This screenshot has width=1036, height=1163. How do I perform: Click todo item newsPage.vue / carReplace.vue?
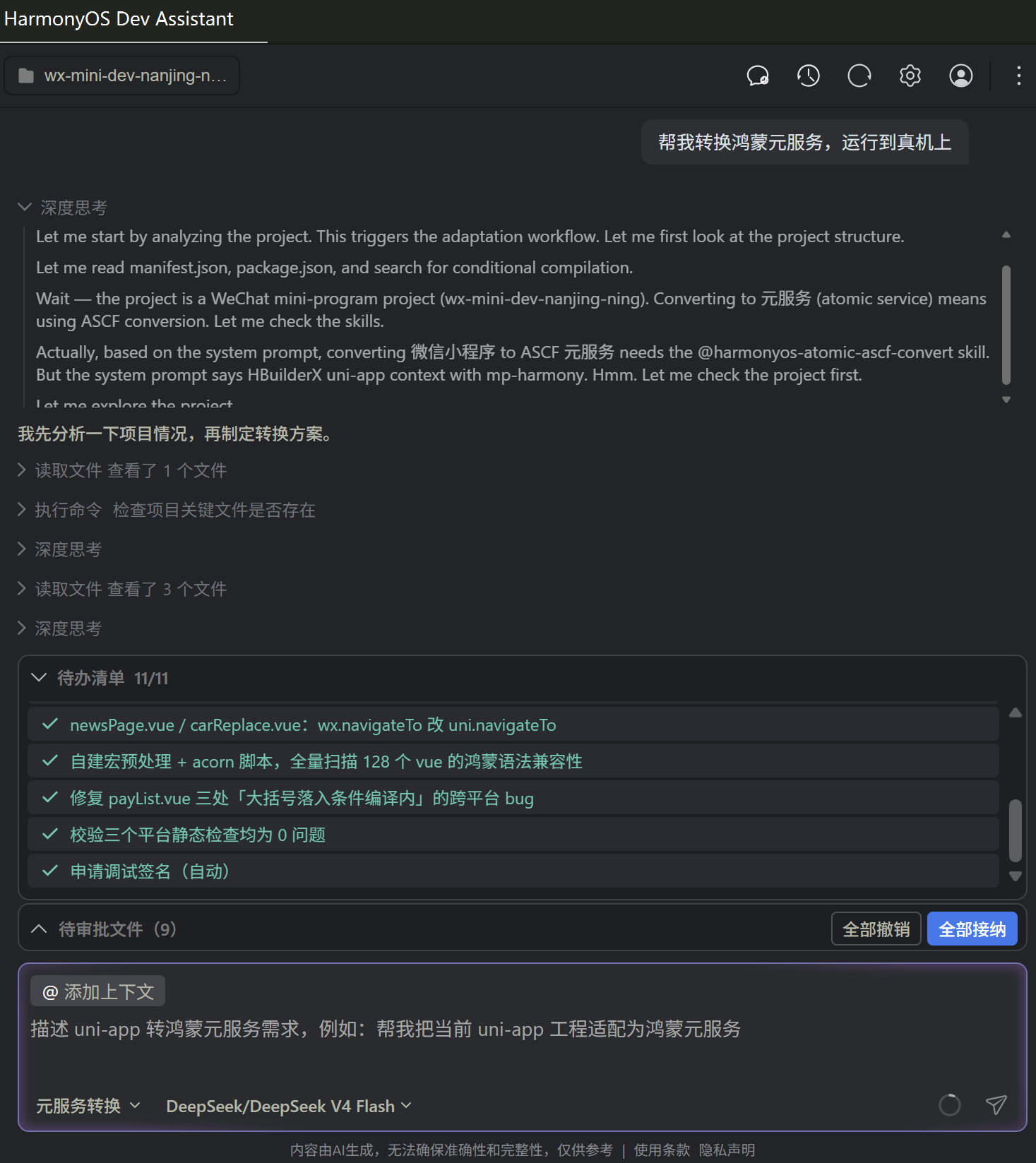(513, 724)
